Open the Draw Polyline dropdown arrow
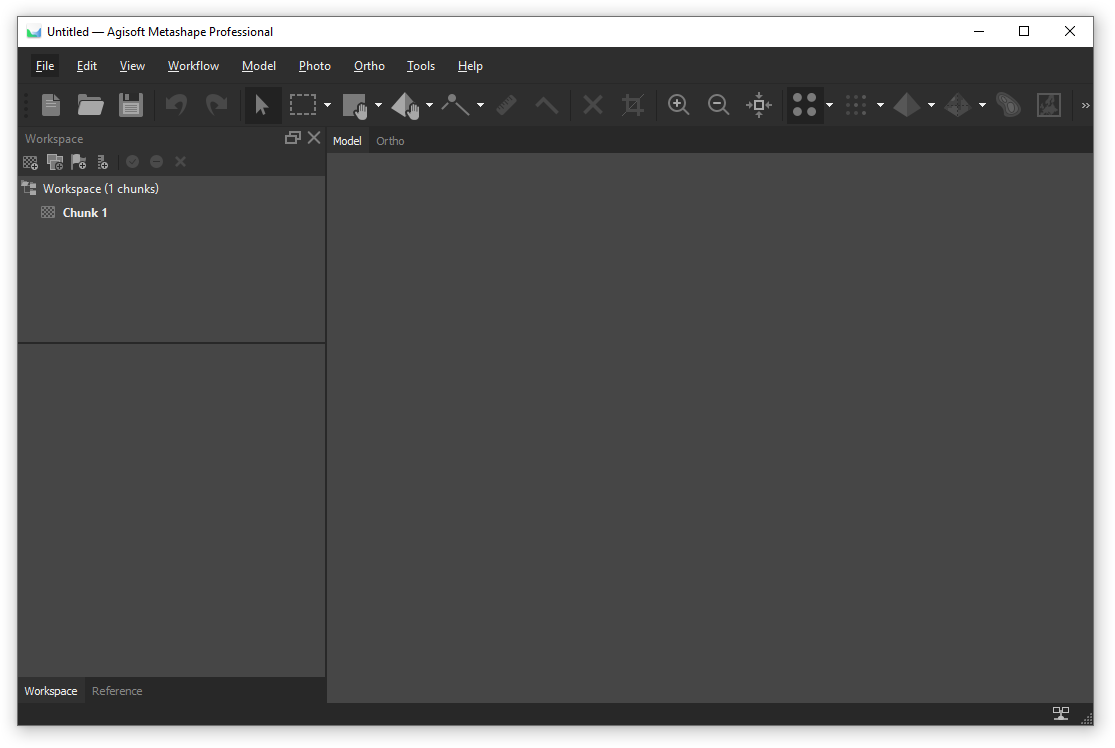1115x748 pixels. pyautogui.click(x=481, y=105)
